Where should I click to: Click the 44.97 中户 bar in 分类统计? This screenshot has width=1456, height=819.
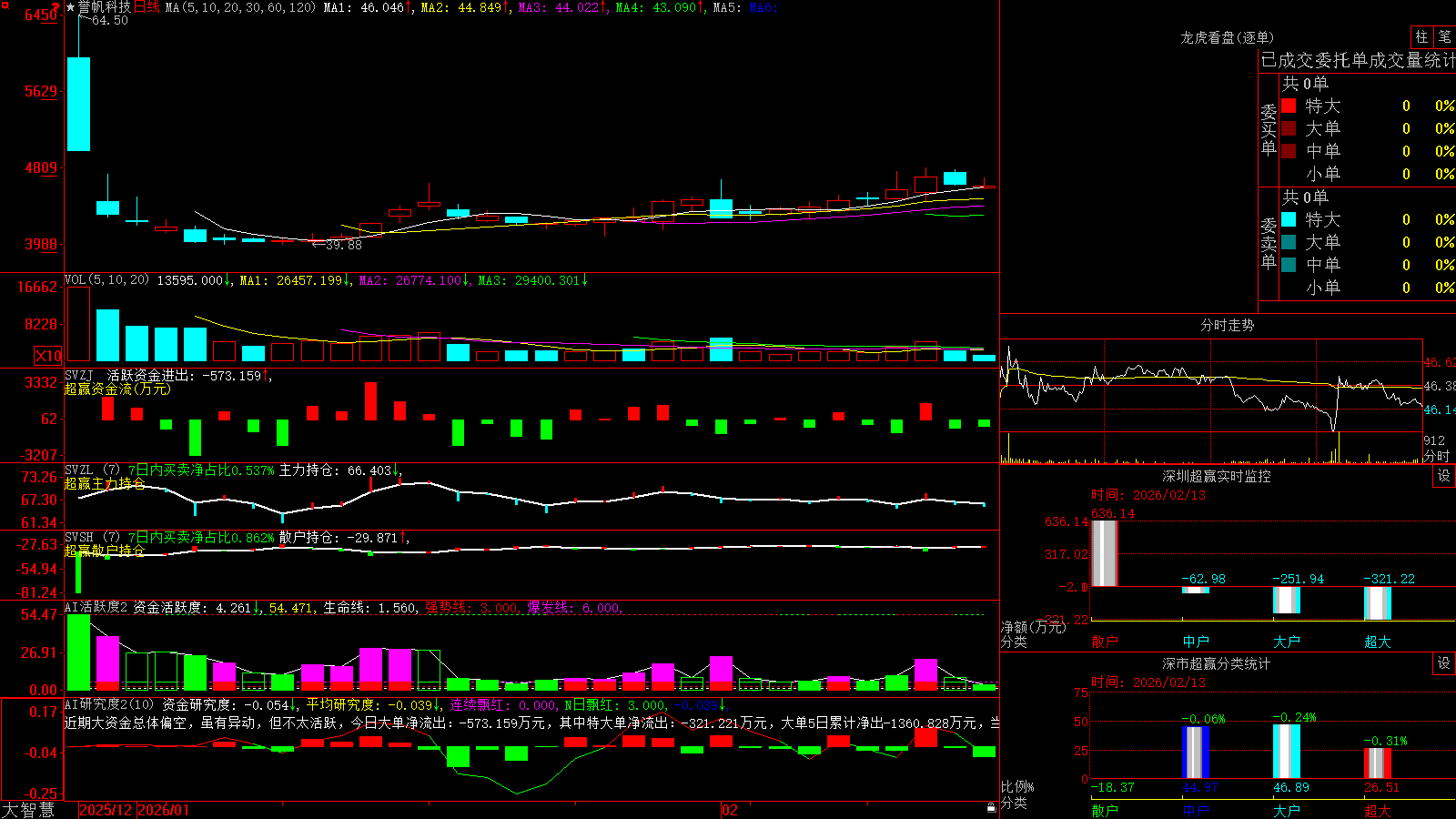click(1195, 753)
